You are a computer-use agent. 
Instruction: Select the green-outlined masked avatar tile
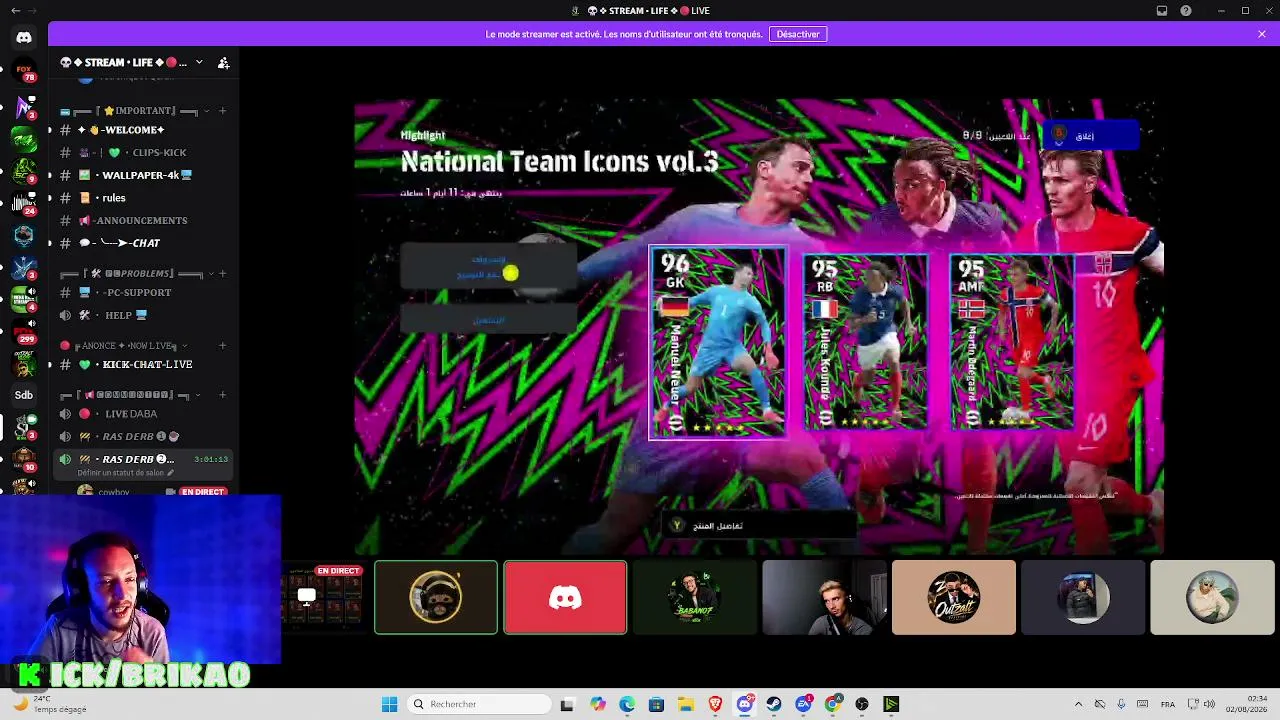click(x=436, y=597)
